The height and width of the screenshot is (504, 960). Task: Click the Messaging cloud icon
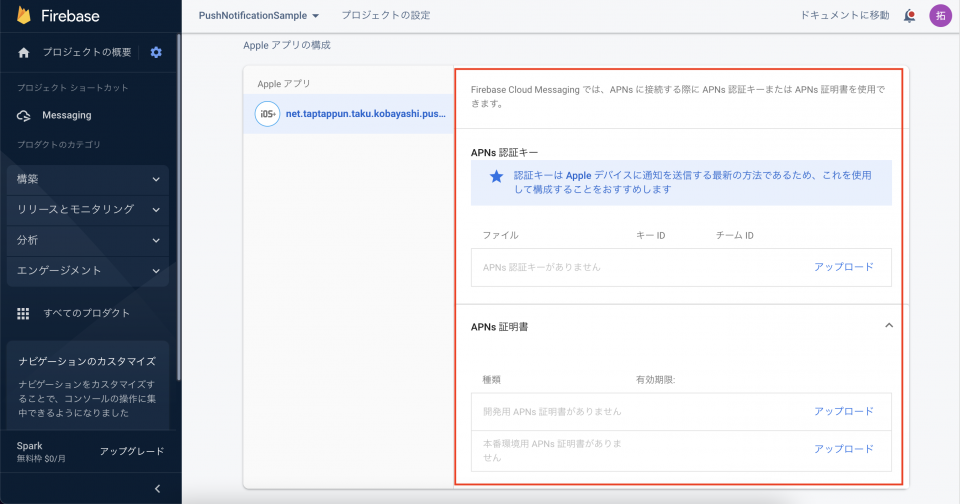[x=24, y=115]
